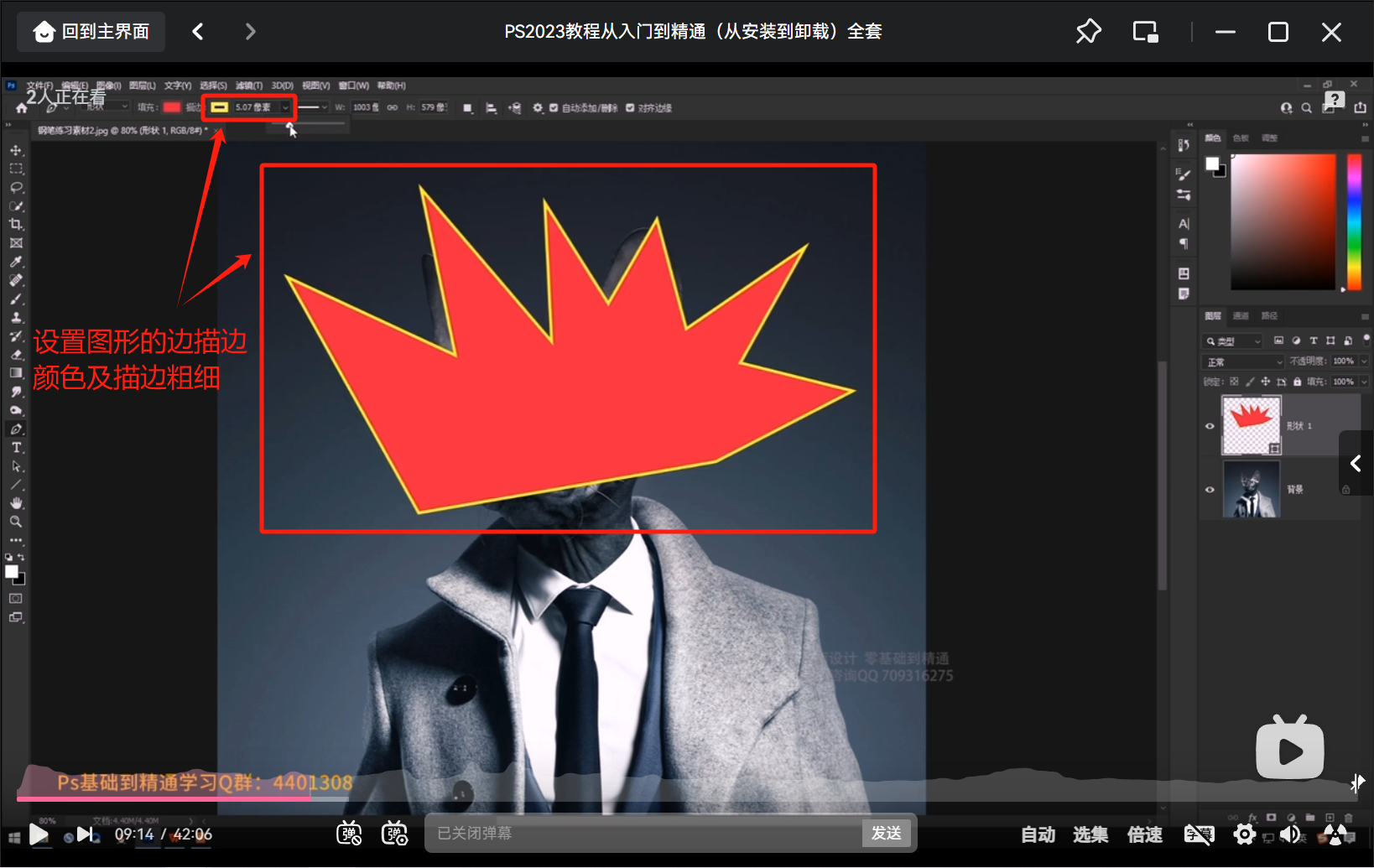The image size is (1374, 868).
Task: Open the 文件(F) menu in Photoshop
Action: [39, 86]
